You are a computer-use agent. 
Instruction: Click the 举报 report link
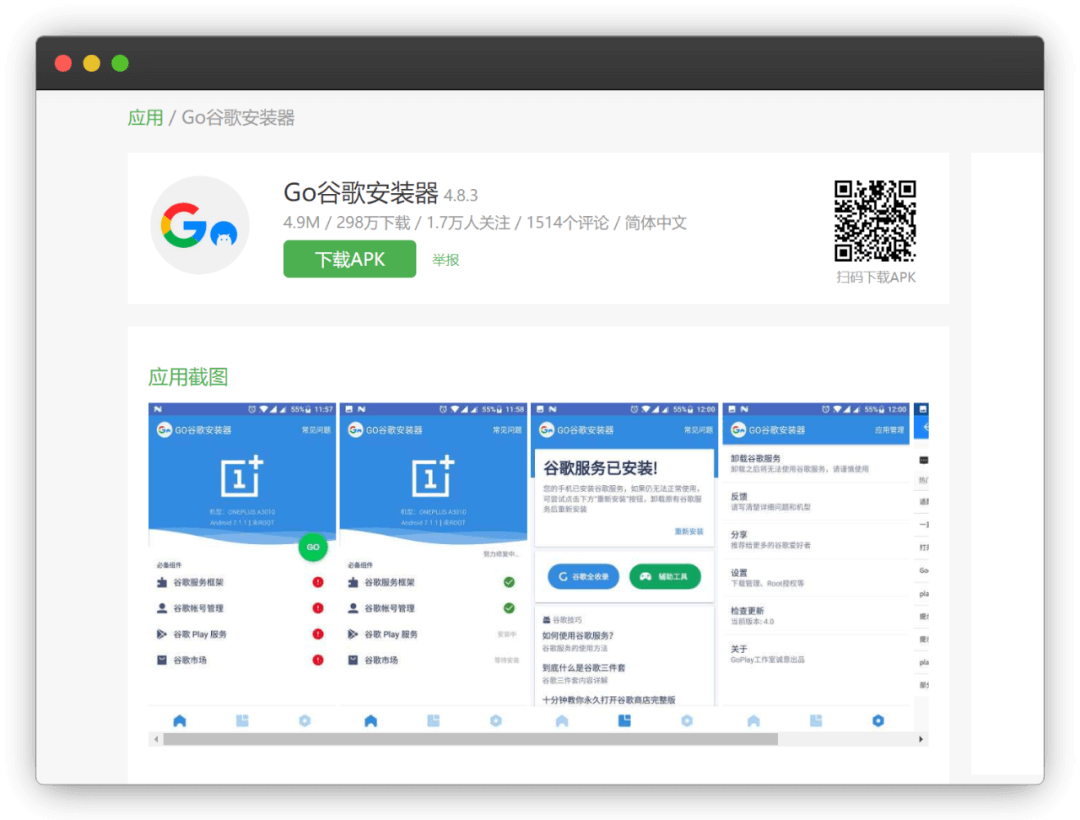click(x=446, y=260)
